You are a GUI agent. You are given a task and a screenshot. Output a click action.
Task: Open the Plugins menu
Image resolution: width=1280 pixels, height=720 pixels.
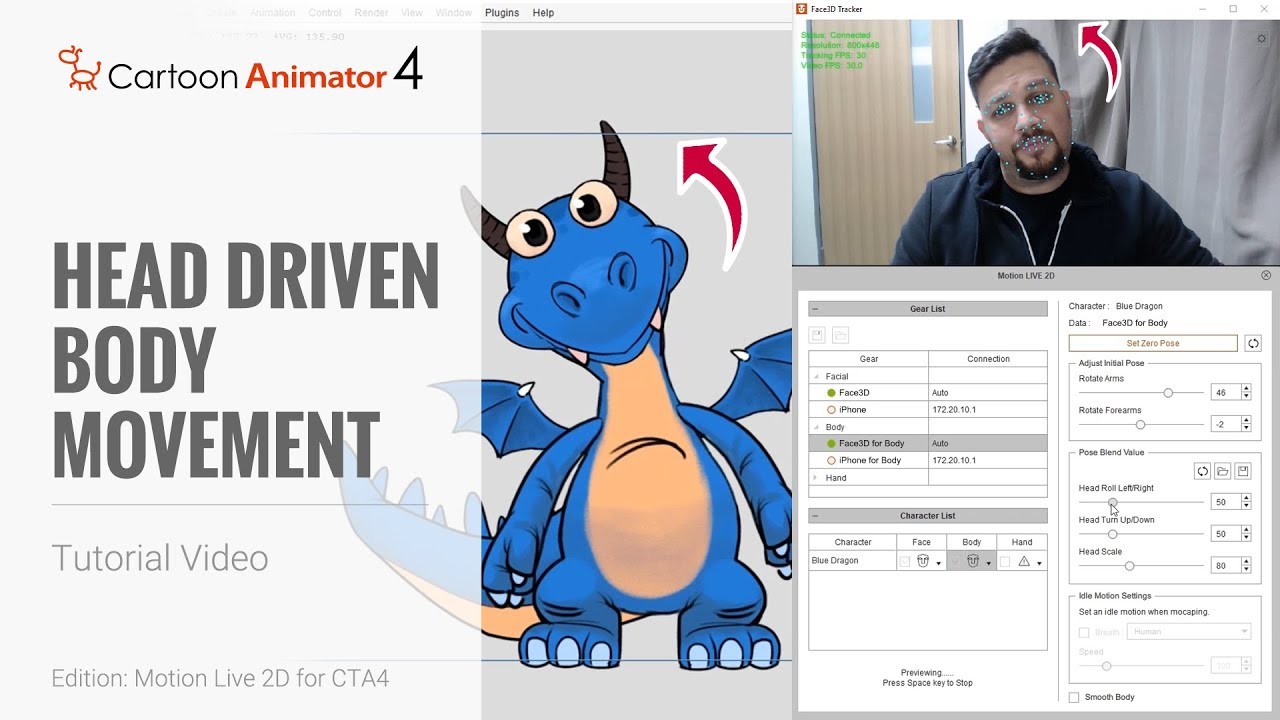tap(504, 13)
